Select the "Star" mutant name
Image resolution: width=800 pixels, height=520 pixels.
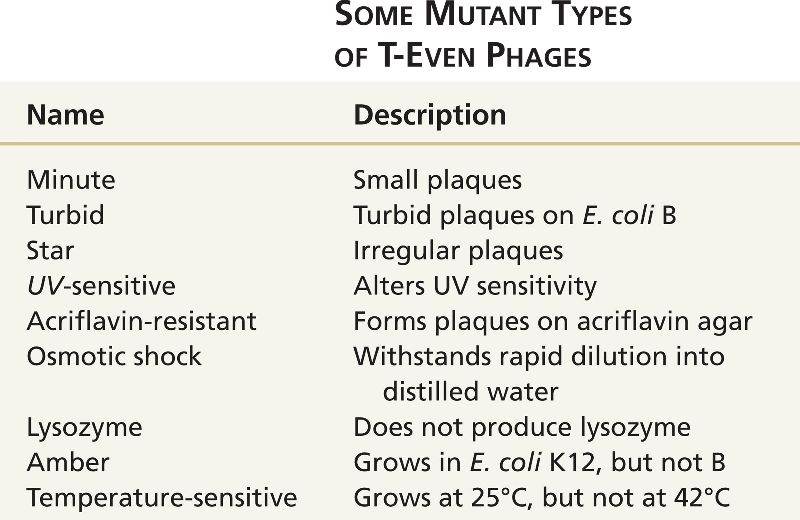click(51, 250)
